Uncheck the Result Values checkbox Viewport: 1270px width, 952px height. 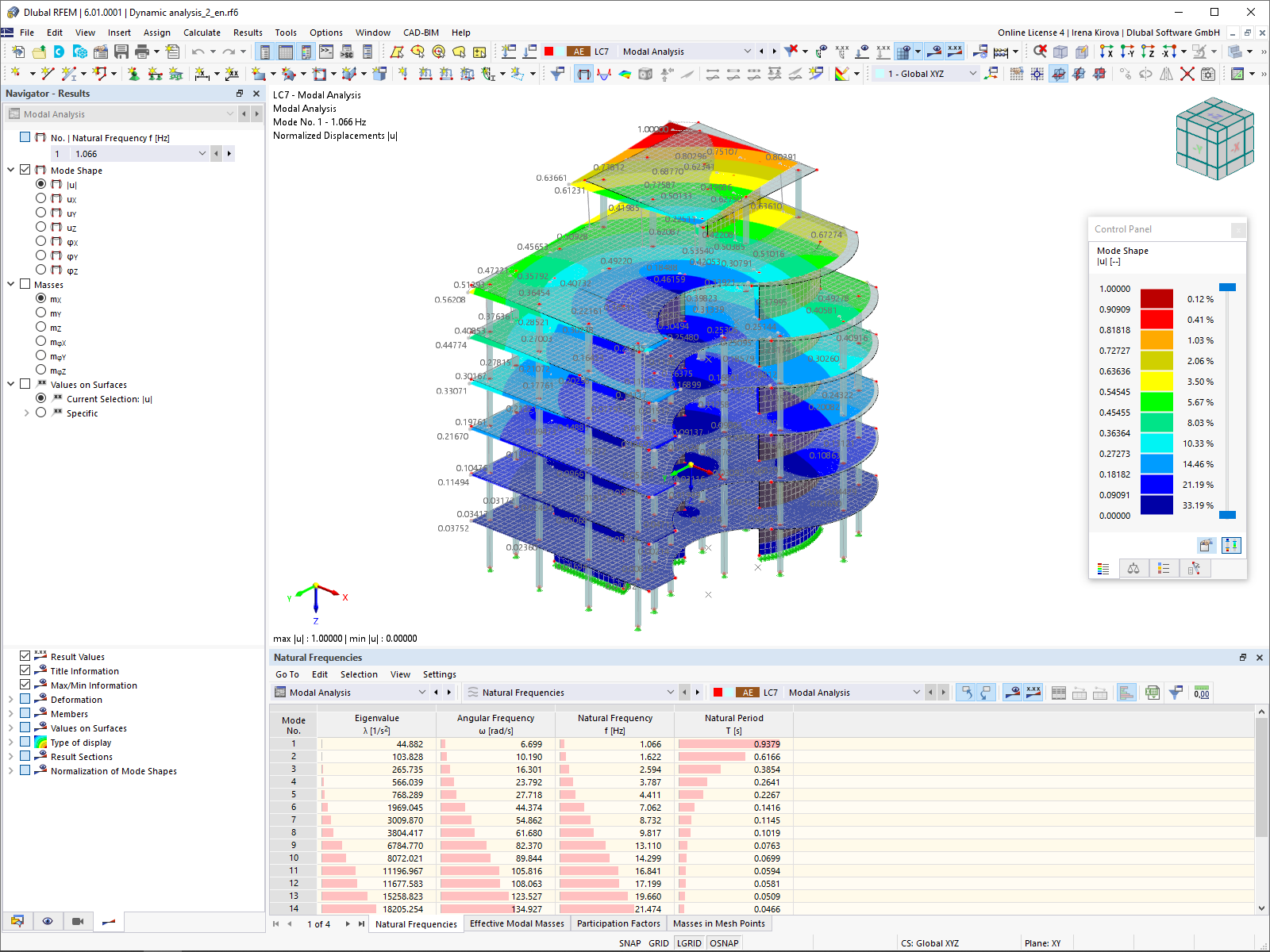[25, 656]
